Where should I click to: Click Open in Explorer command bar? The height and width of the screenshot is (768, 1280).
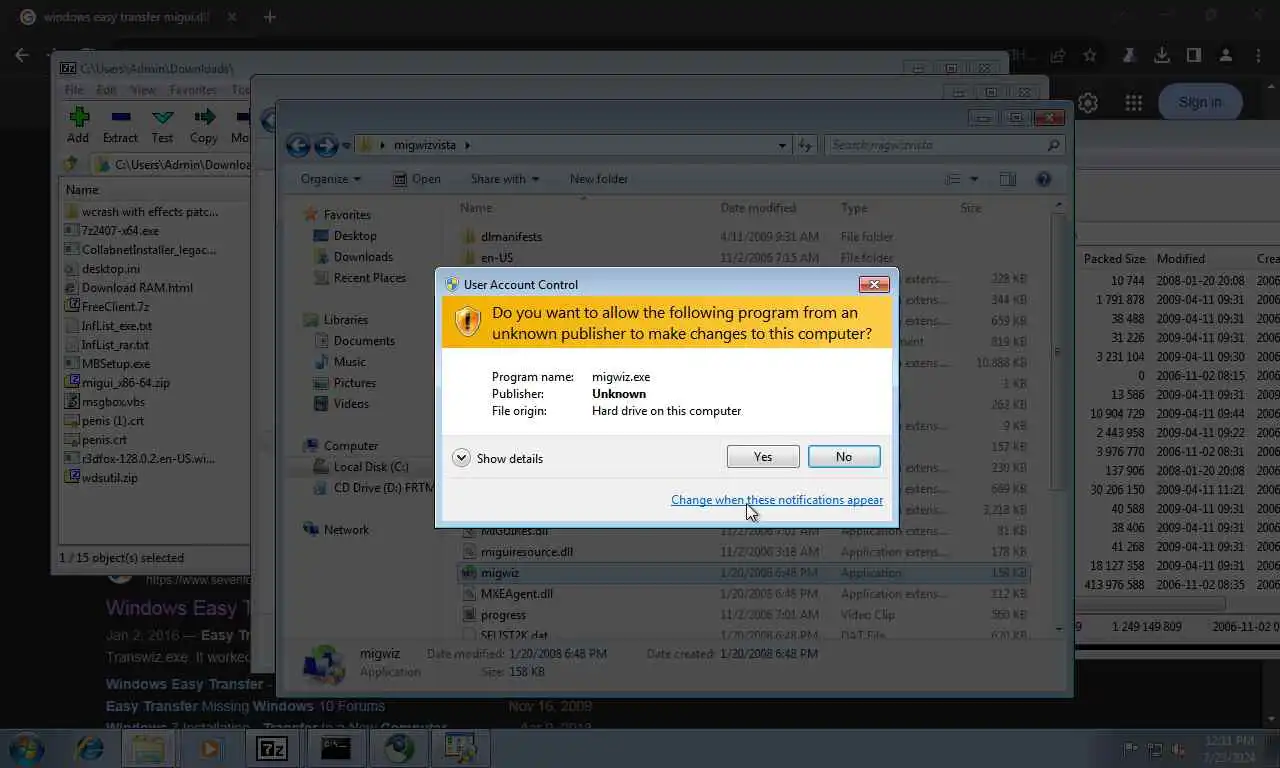[417, 179]
